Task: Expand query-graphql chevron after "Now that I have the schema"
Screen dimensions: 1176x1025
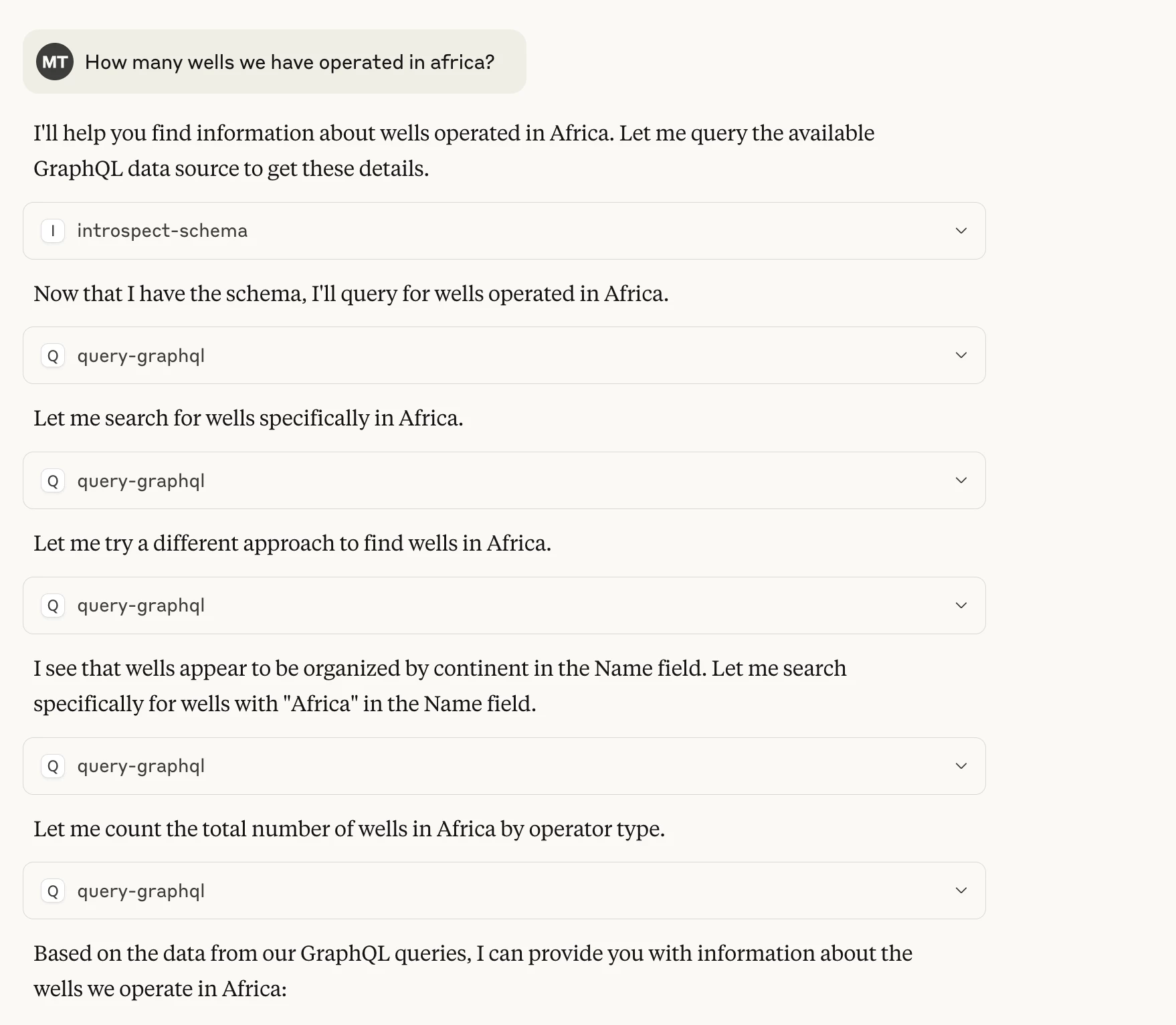Action: pyautogui.click(x=961, y=355)
